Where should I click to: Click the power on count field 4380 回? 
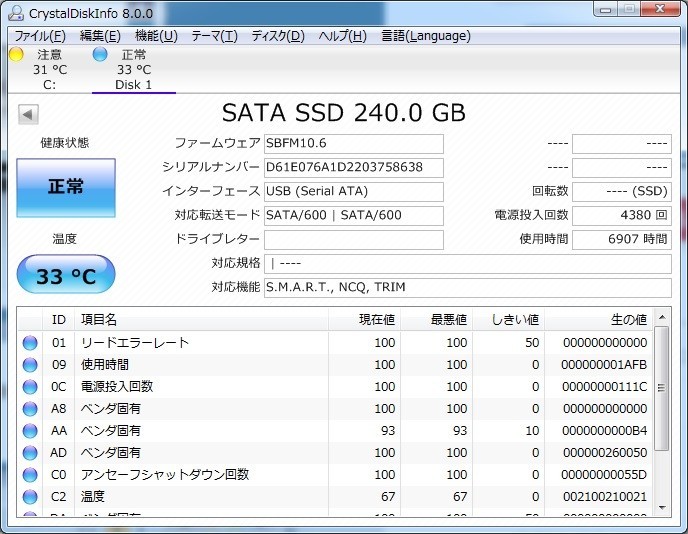tap(622, 215)
